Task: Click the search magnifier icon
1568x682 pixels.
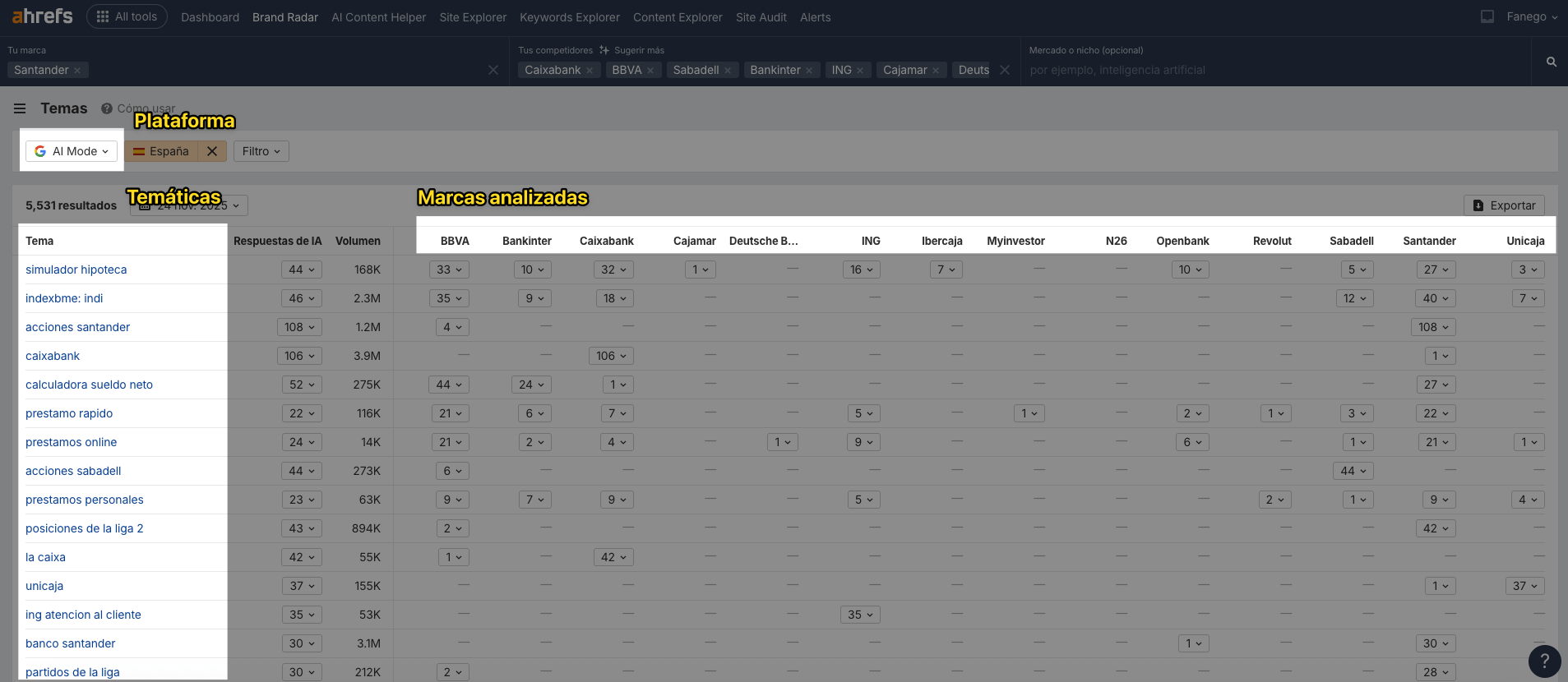Action: coord(1551,62)
